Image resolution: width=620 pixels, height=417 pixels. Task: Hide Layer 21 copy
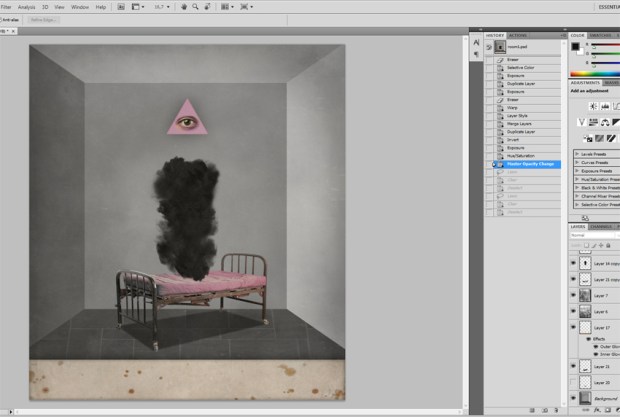point(573,279)
